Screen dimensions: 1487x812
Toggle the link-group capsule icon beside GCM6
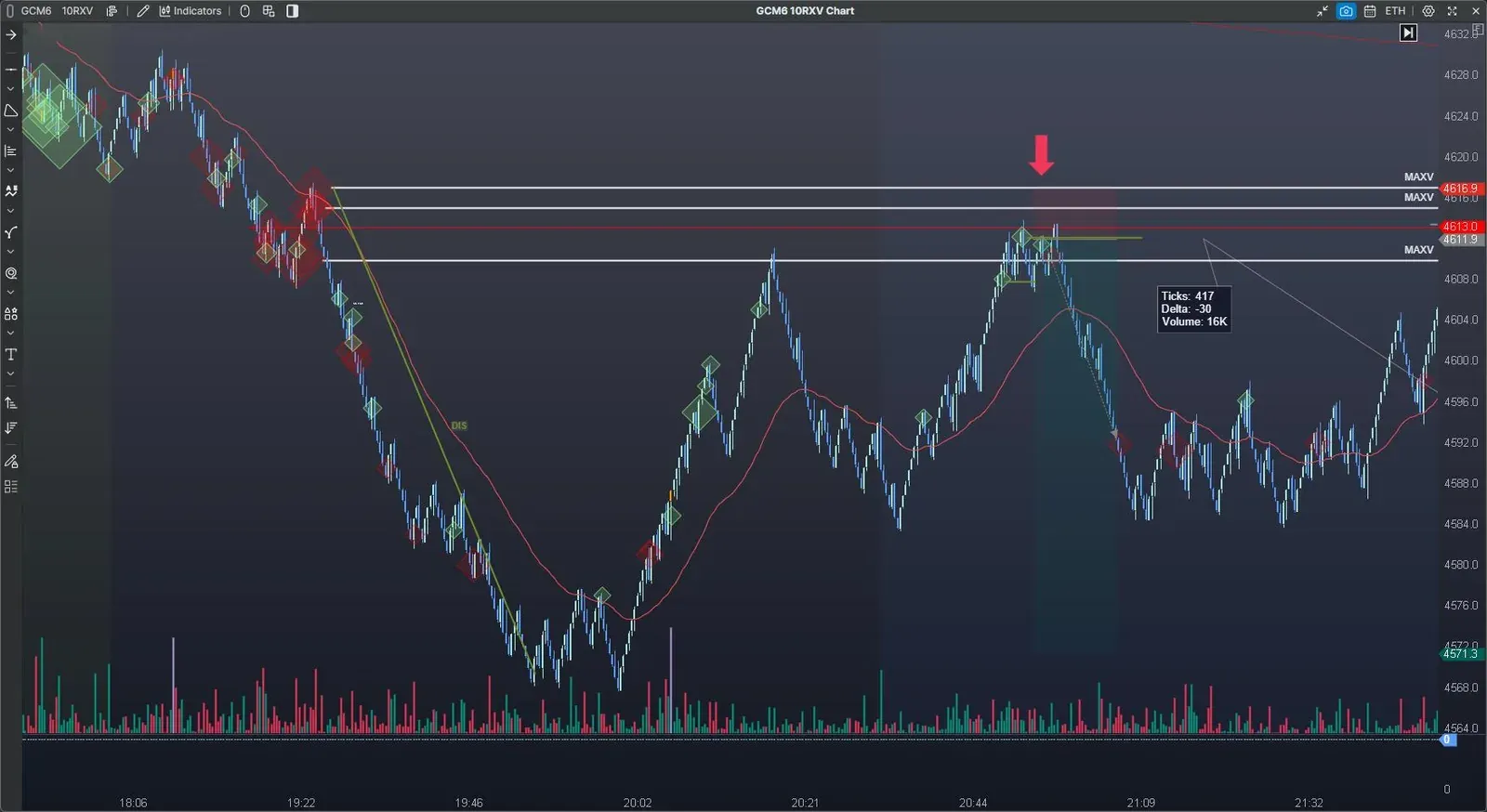tap(10, 11)
